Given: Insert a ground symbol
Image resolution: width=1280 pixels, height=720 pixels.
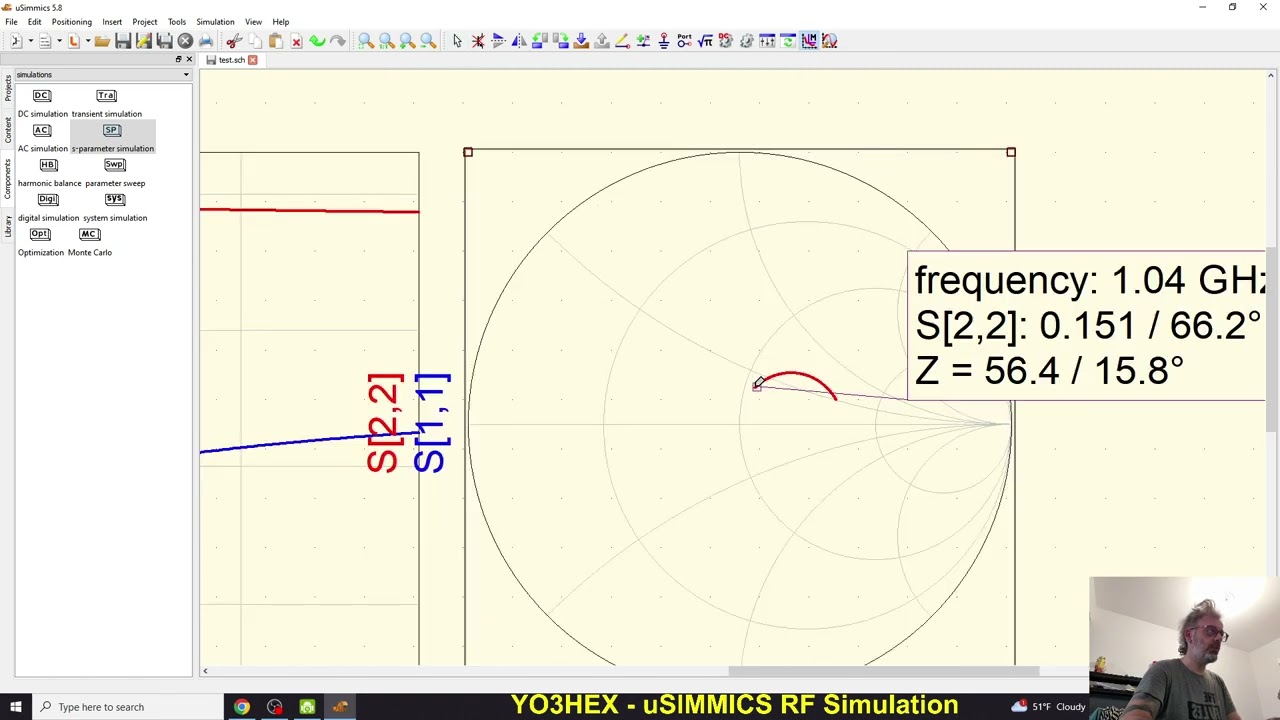Looking at the screenshot, I should click(664, 41).
